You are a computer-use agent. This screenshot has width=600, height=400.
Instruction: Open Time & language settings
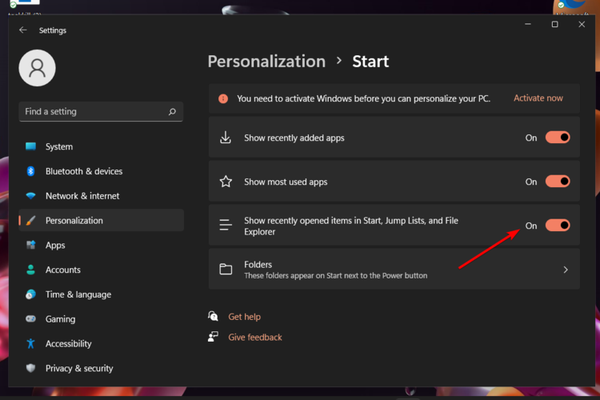pyautogui.click(x=101, y=294)
